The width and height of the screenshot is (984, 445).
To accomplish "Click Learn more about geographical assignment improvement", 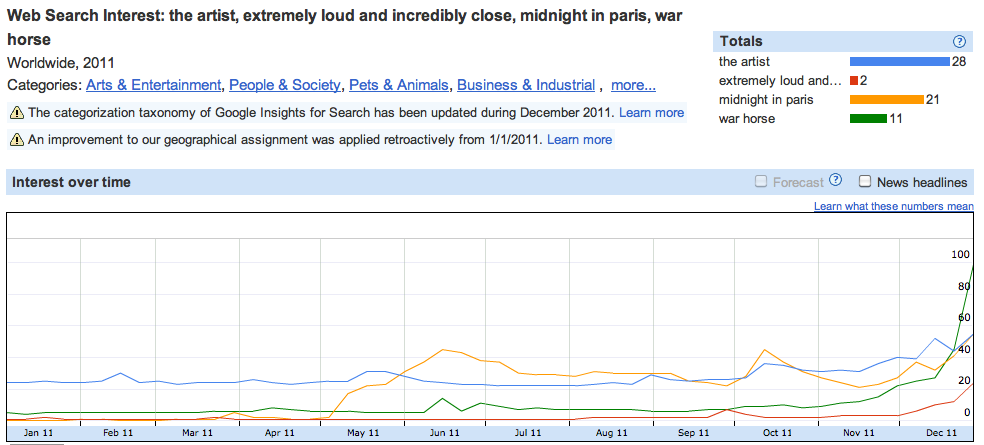I will point(580,140).
